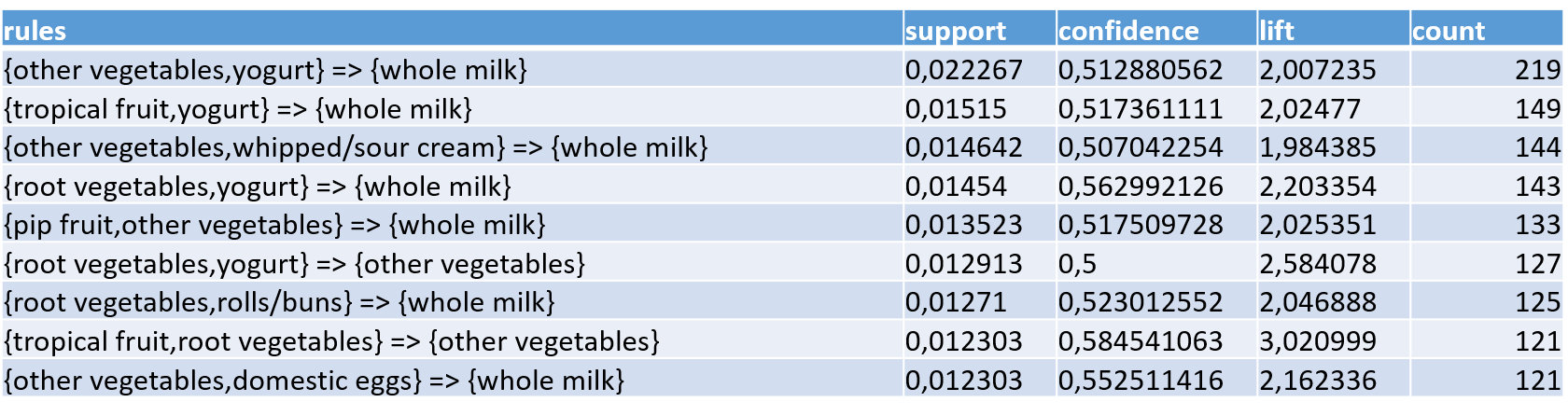
Task: Click the 'lift' column header
Action: pyautogui.click(x=1277, y=31)
